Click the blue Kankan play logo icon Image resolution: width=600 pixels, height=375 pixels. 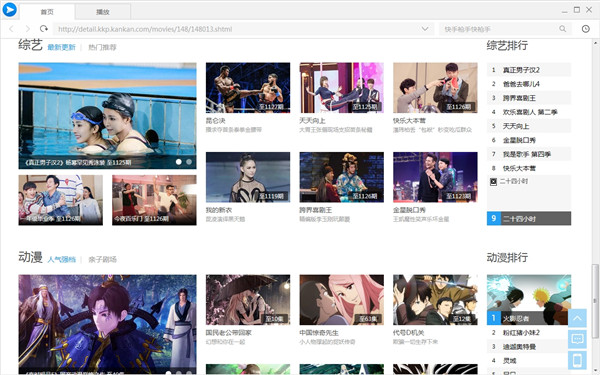pos(9,9)
